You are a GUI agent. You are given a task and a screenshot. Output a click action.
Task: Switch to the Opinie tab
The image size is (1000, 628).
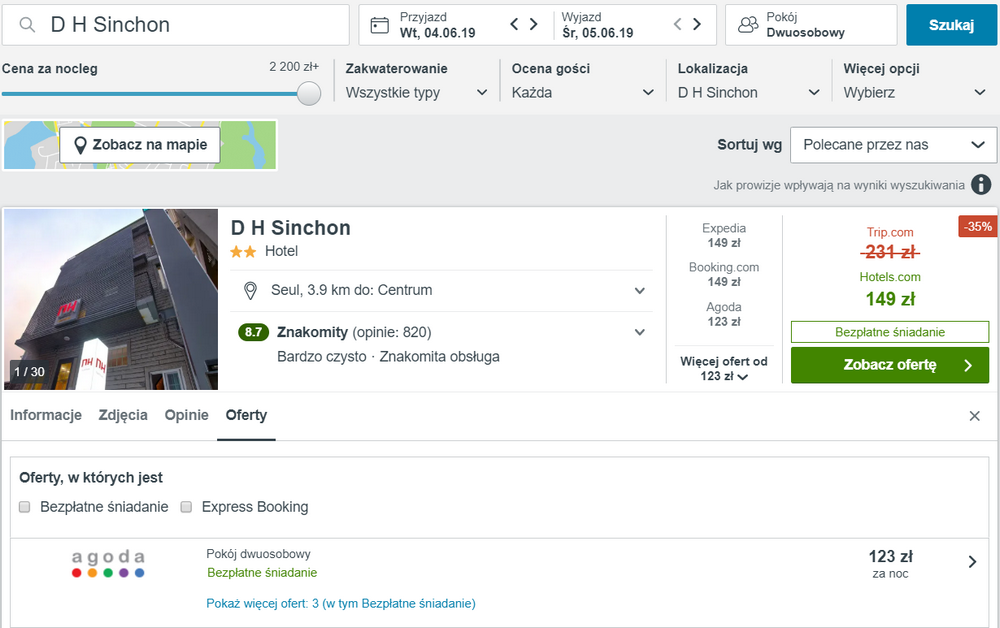186,415
